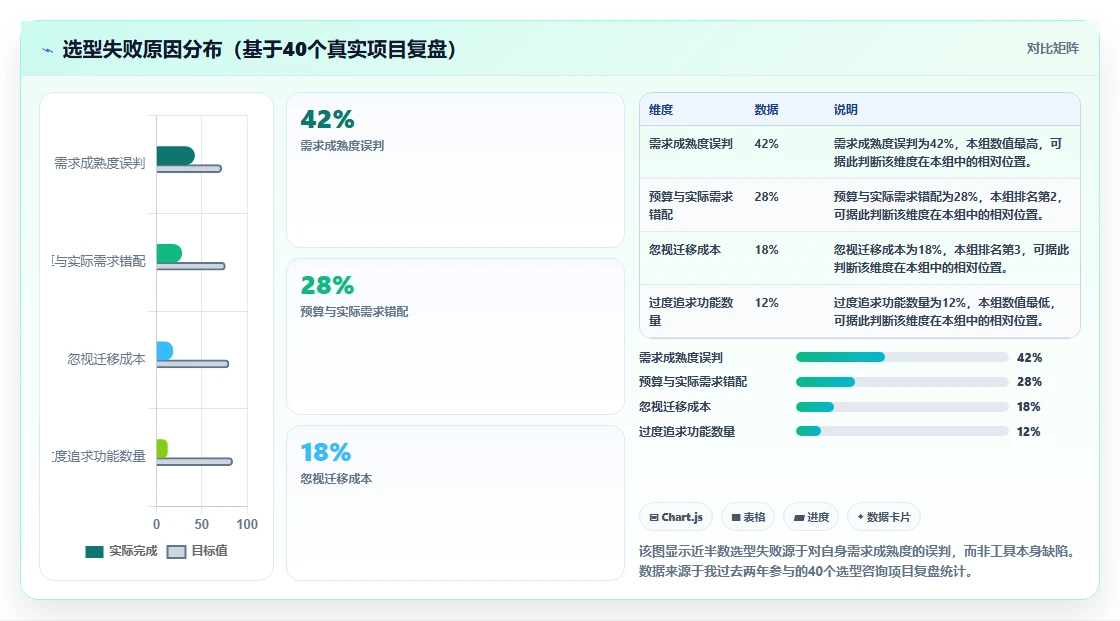The image size is (1120, 621).
Task: Click table cell 过度追求功能数量
Action: pyautogui.click(x=691, y=312)
